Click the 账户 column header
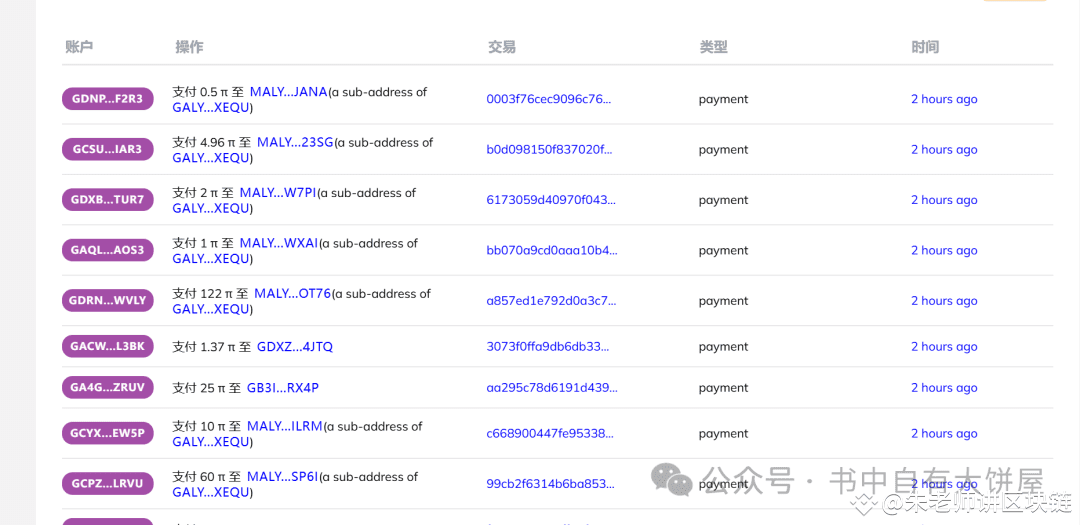 (79, 47)
